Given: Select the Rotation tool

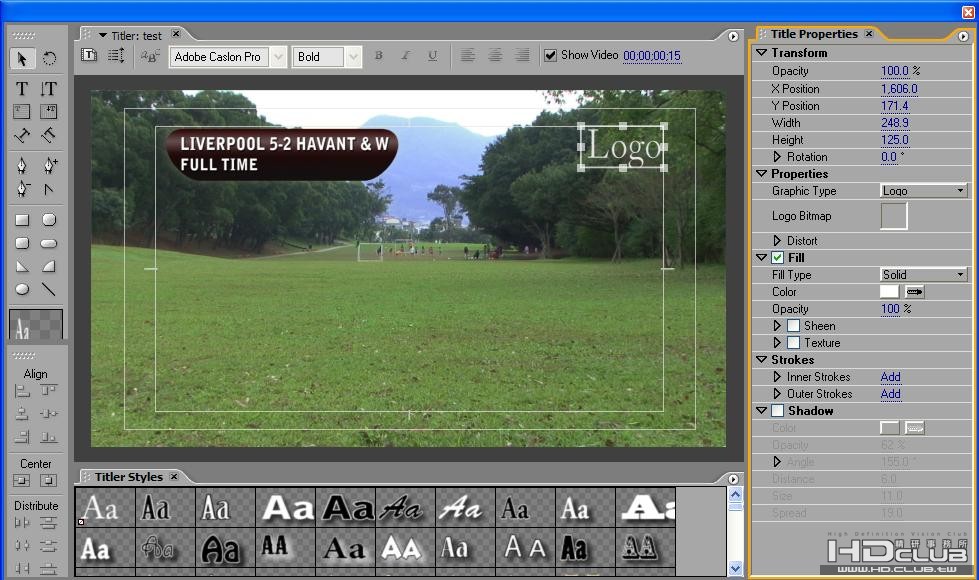Looking at the screenshot, I should [48, 59].
